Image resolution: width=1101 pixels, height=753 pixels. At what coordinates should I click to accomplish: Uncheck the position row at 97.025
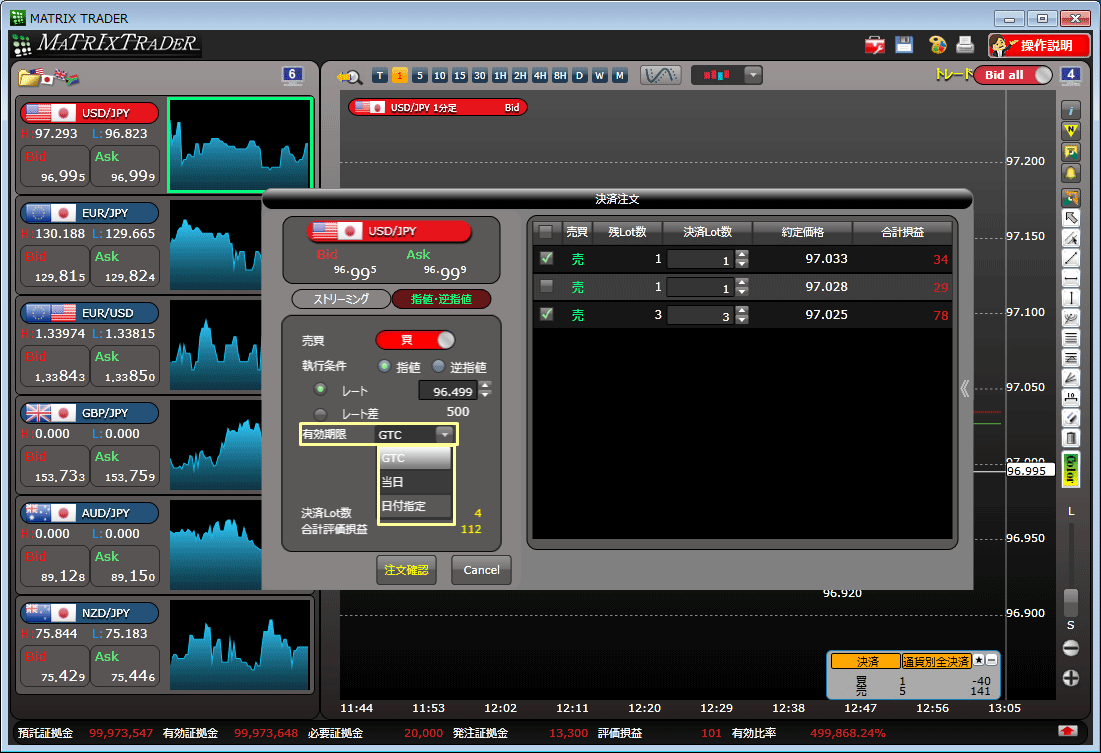click(x=546, y=314)
